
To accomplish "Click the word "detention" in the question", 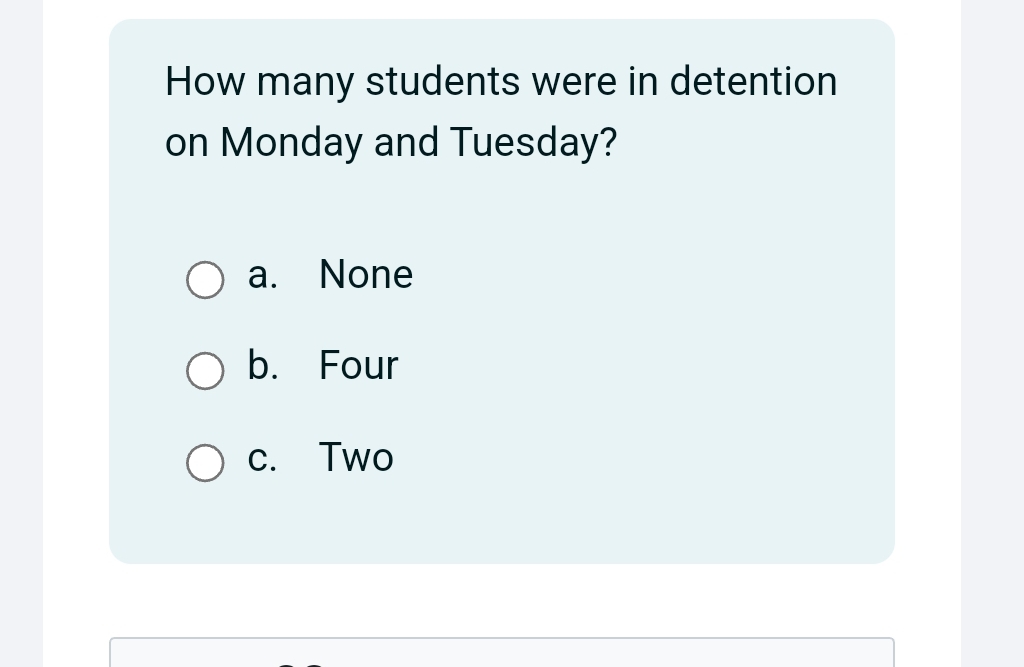I will (753, 81).
